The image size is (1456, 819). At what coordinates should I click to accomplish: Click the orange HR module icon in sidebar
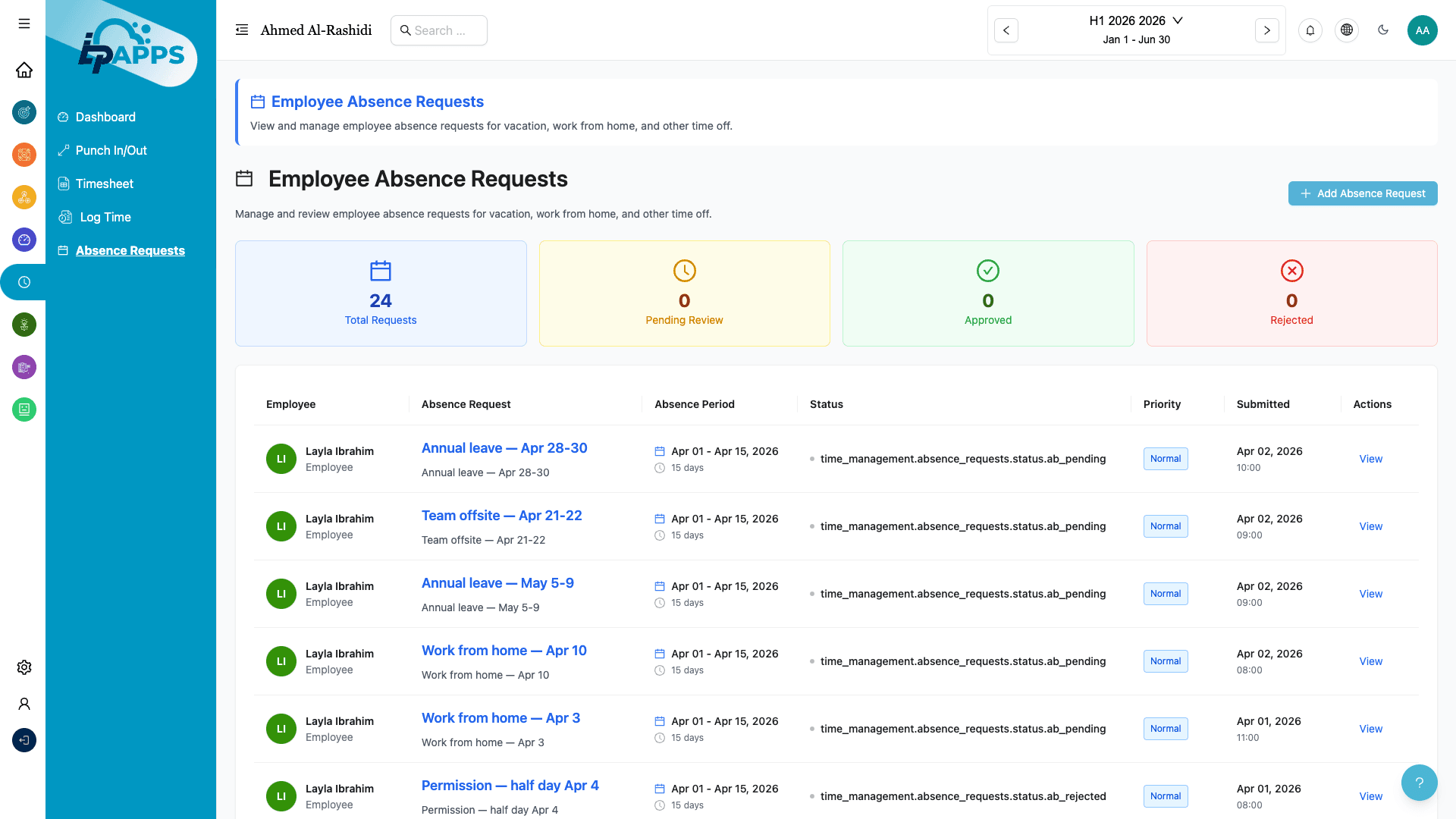pyautogui.click(x=24, y=155)
